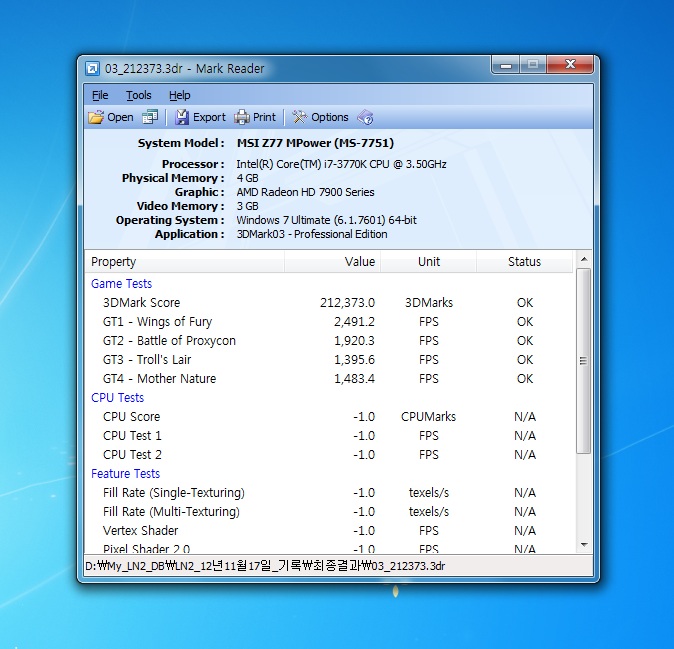Select the GT3 - Troll's Lair row
The image size is (674, 649).
[x=329, y=359]
